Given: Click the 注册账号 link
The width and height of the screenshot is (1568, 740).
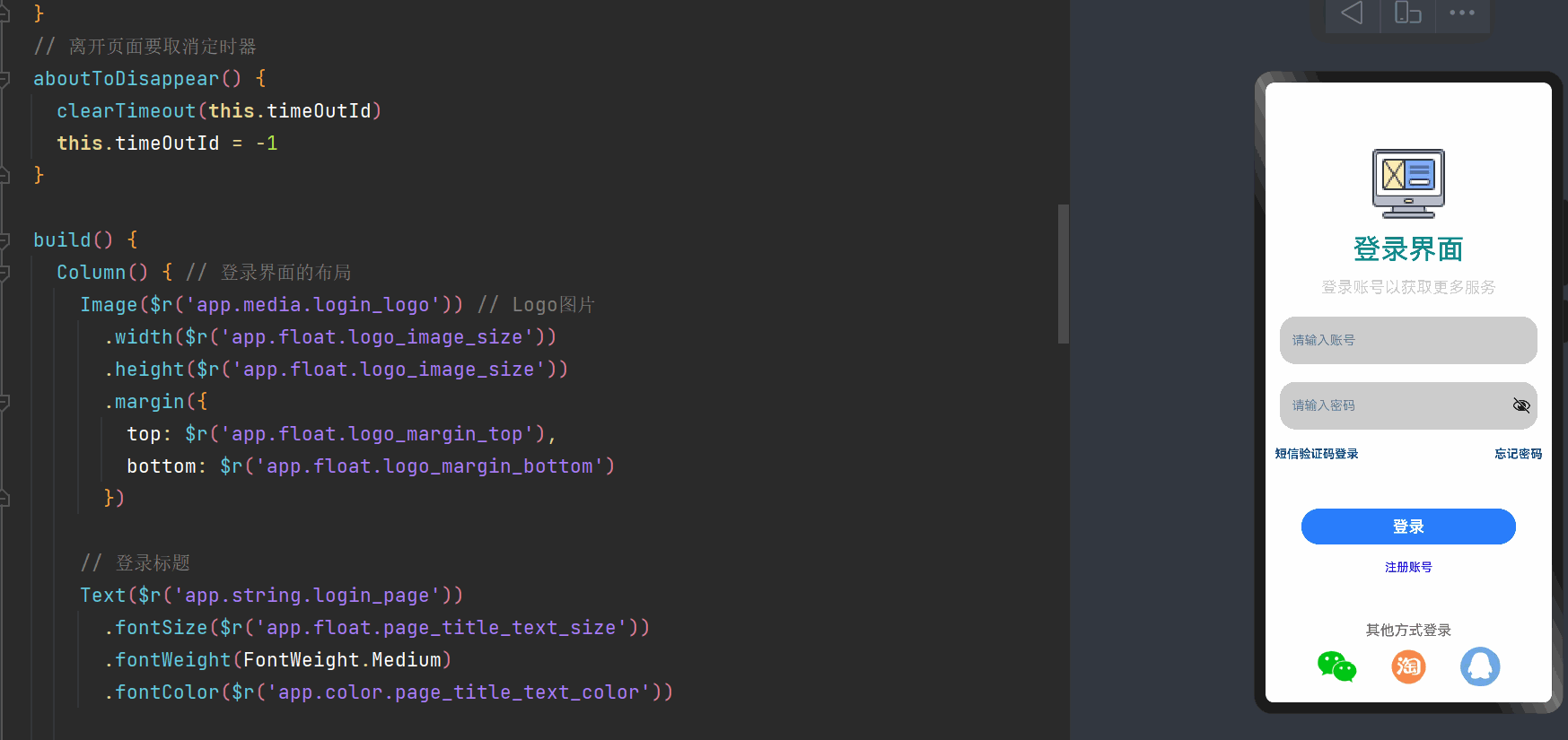Looking at the screenshot, I should pyautogui.click(x=1408, y=567).
